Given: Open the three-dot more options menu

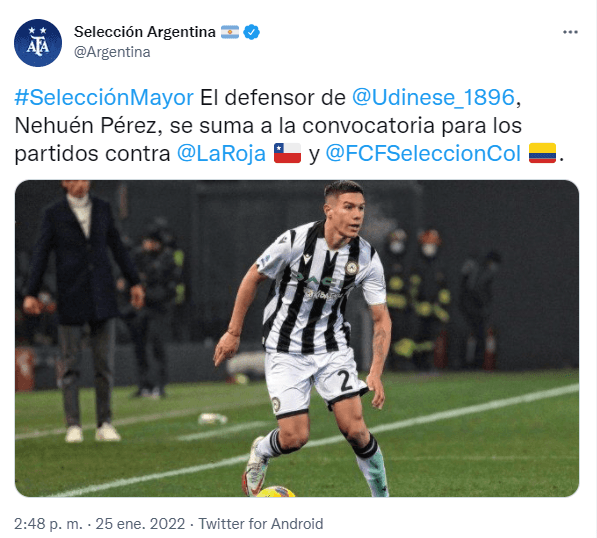Looking at the screenshot, I should click(570, 32).
